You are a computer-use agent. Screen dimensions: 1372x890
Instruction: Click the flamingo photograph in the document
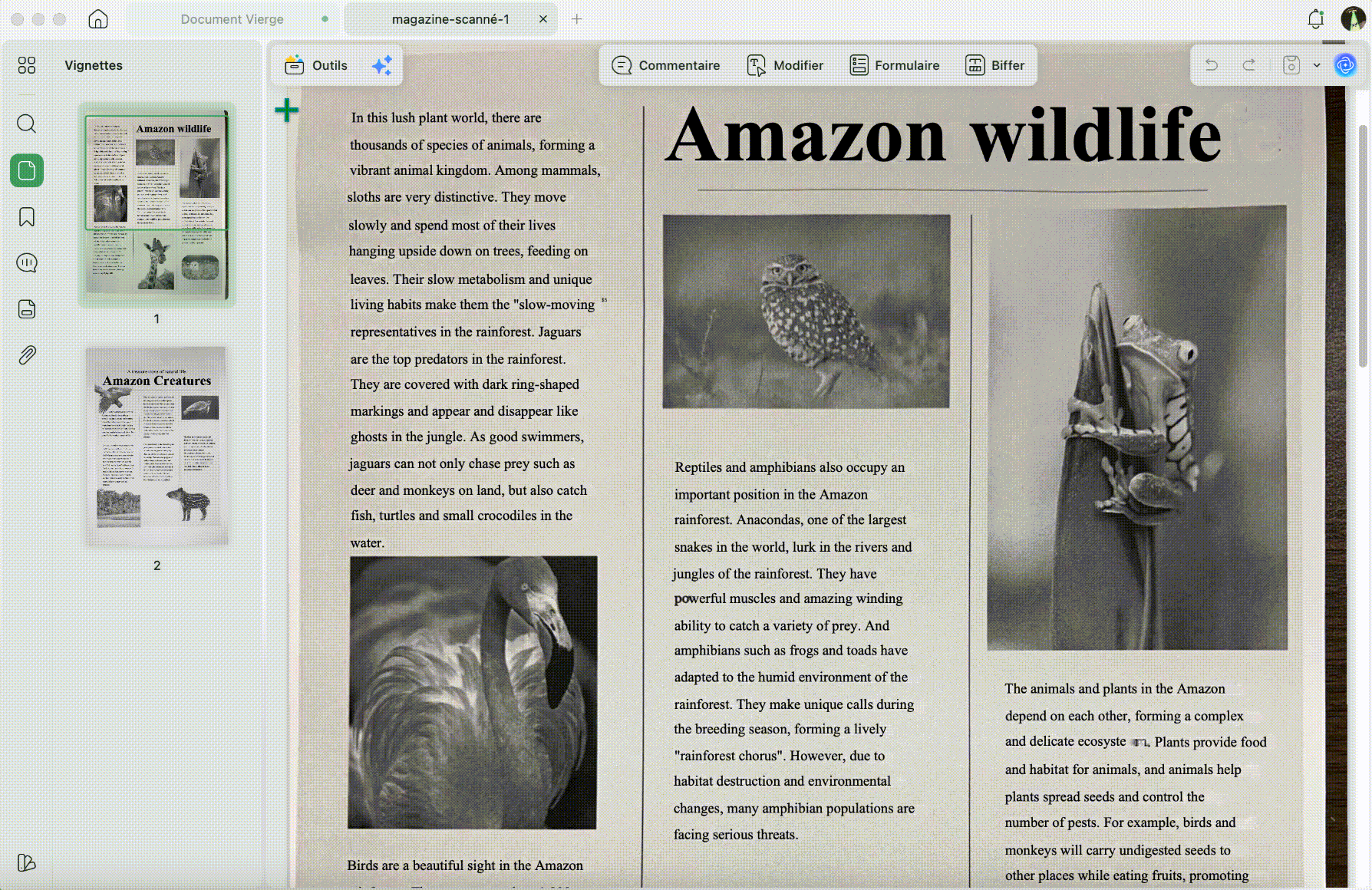point(473,692)
